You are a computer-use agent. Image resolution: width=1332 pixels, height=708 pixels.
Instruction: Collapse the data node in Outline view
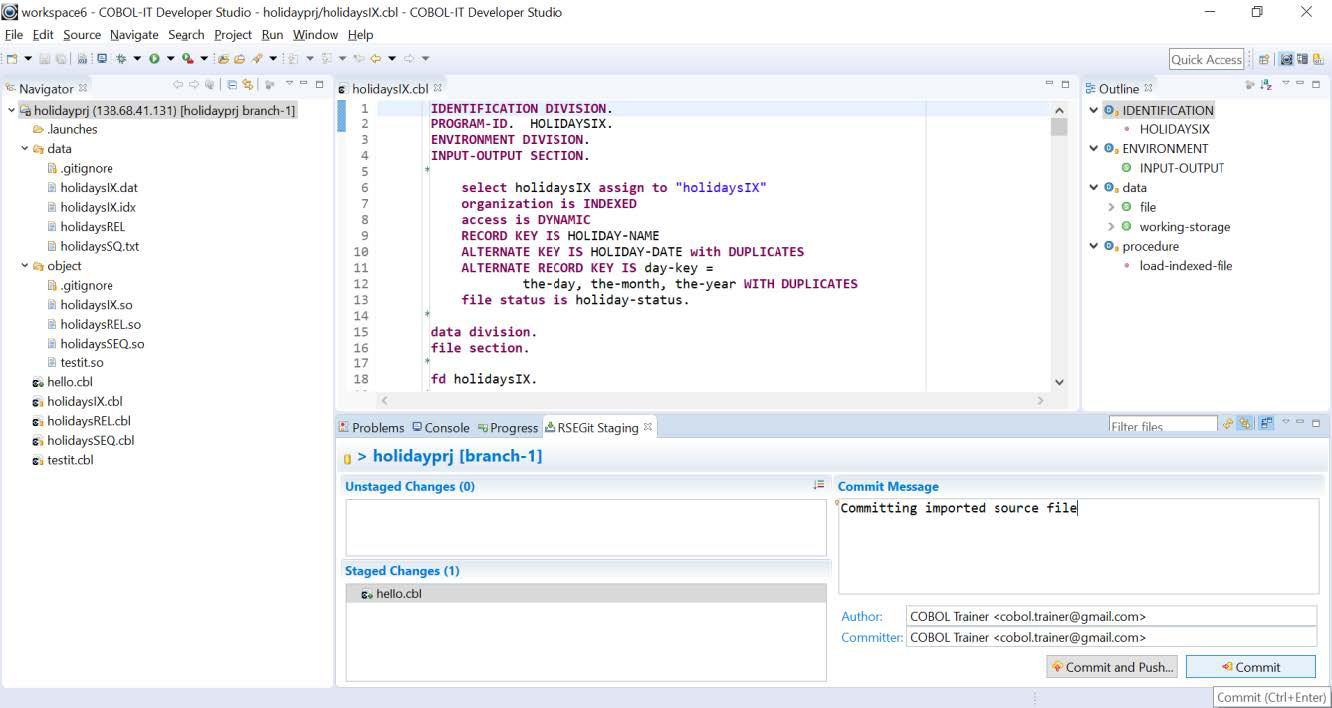click(x=1093, y=187)
